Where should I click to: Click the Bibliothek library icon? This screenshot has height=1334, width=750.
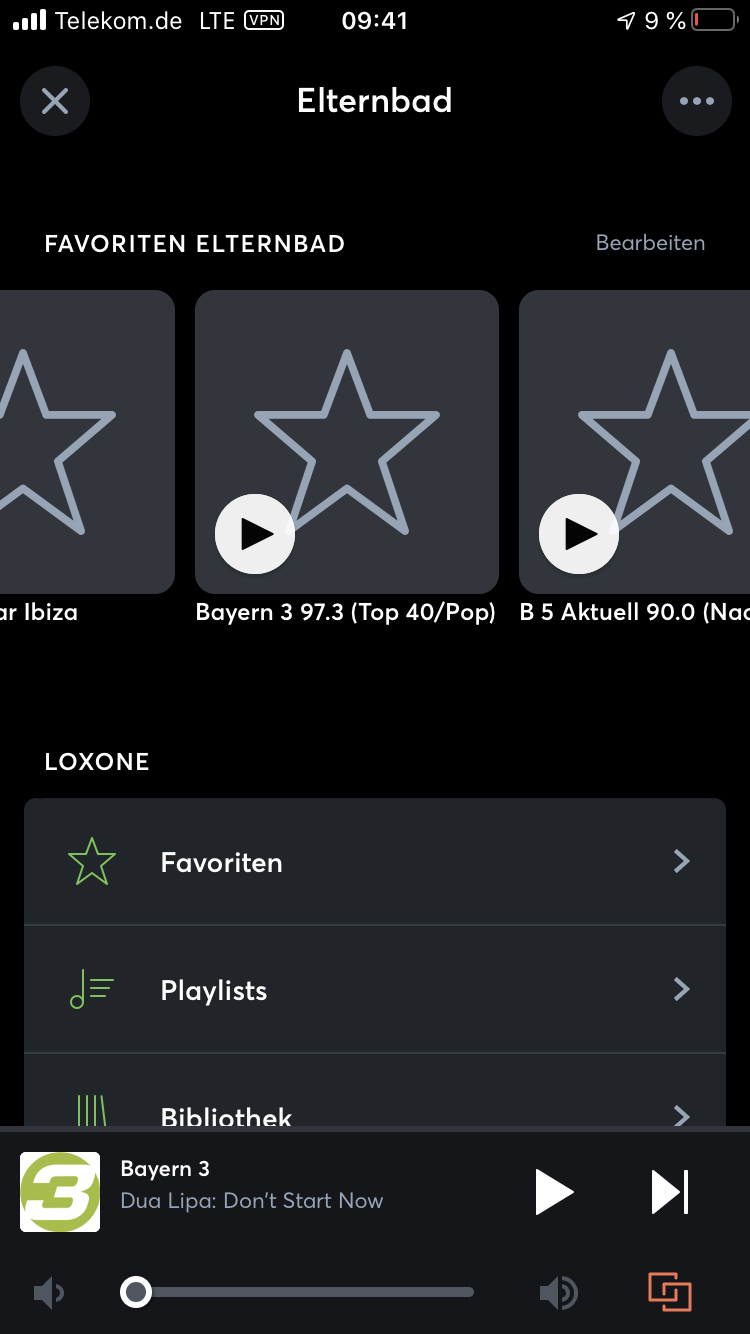pyautogui.click(x=92, y=1110)
